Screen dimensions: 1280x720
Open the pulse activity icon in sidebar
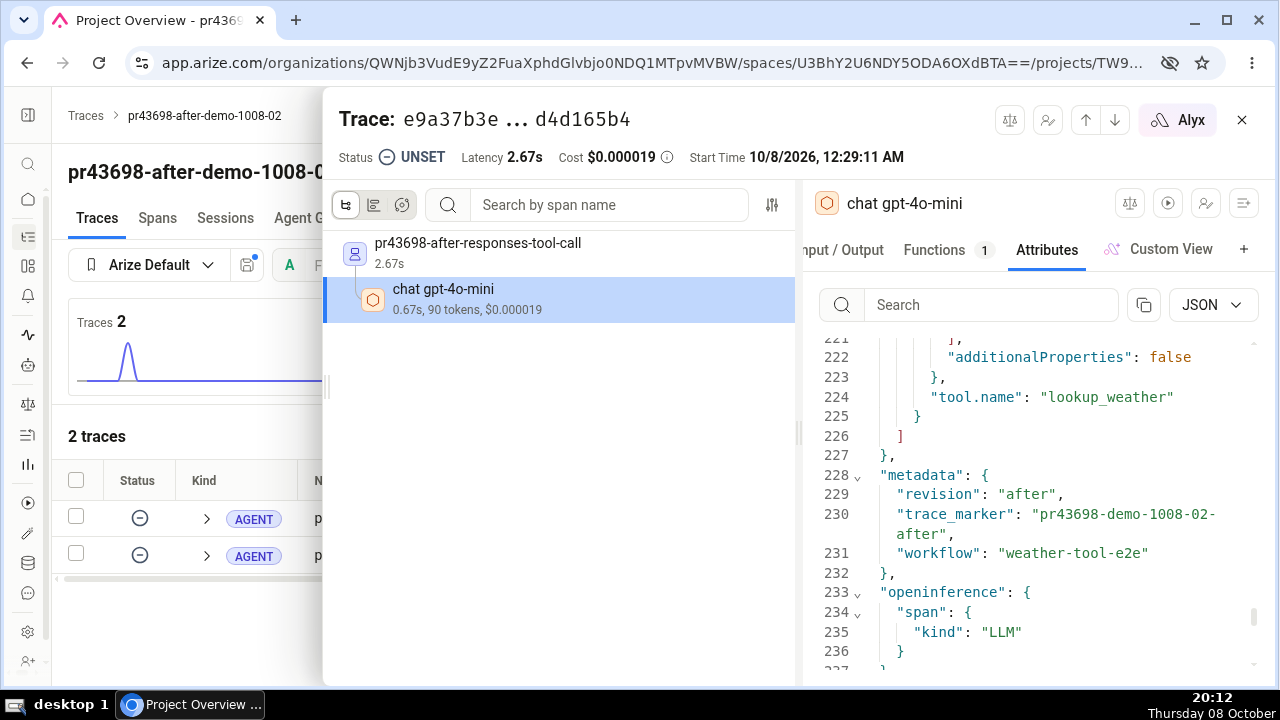point(28,335)
